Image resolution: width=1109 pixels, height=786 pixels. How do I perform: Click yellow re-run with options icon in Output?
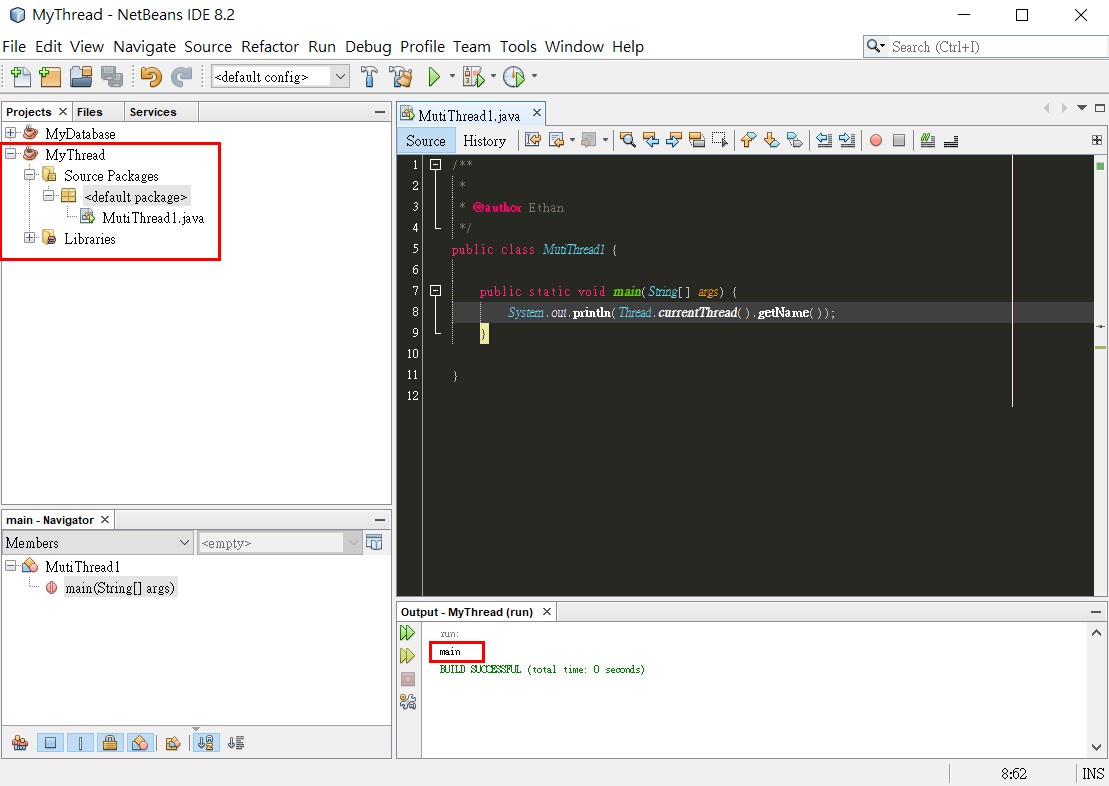click(x=407, y=656)
